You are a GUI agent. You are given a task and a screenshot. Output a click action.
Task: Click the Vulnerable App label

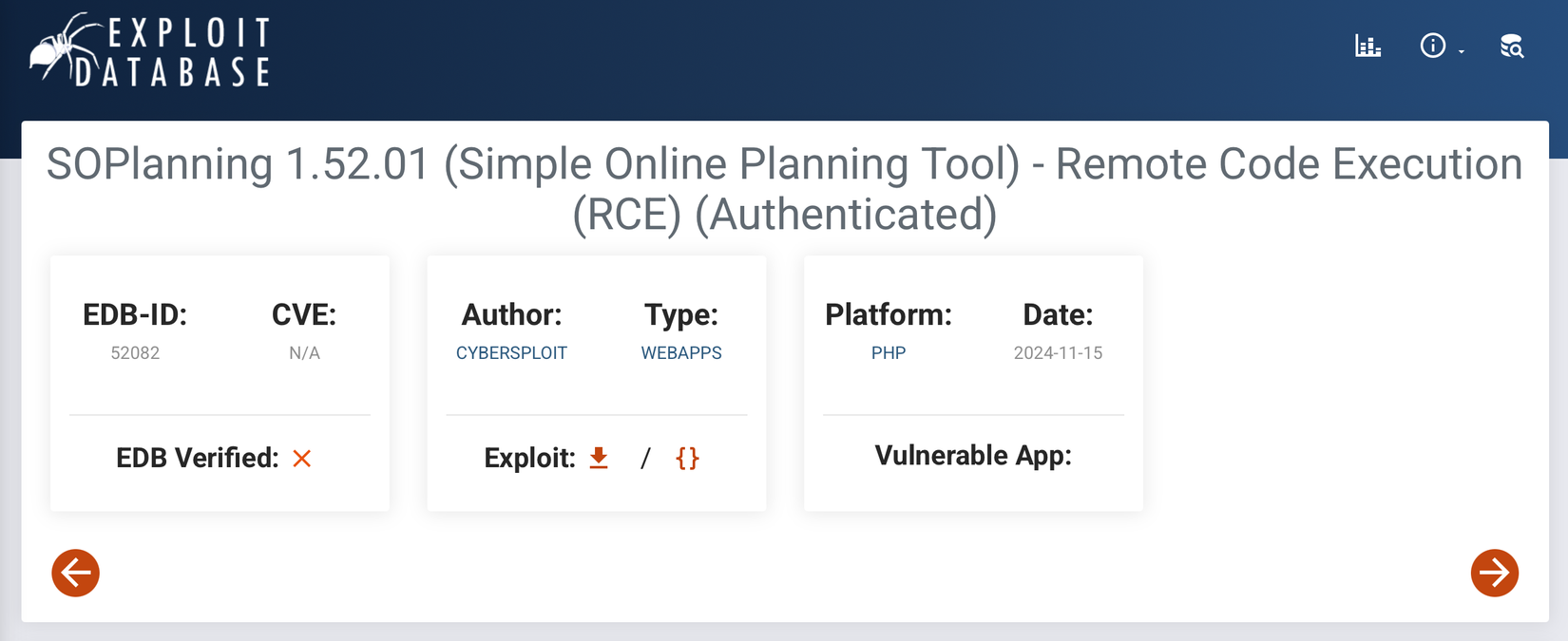click(973, 456)
